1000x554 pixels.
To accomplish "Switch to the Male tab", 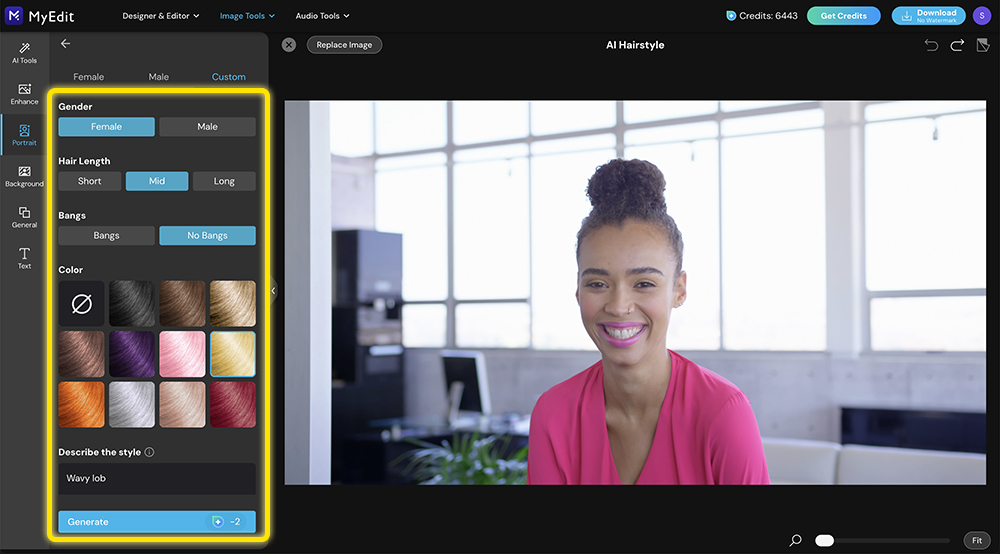I will (x=159, y=77).
